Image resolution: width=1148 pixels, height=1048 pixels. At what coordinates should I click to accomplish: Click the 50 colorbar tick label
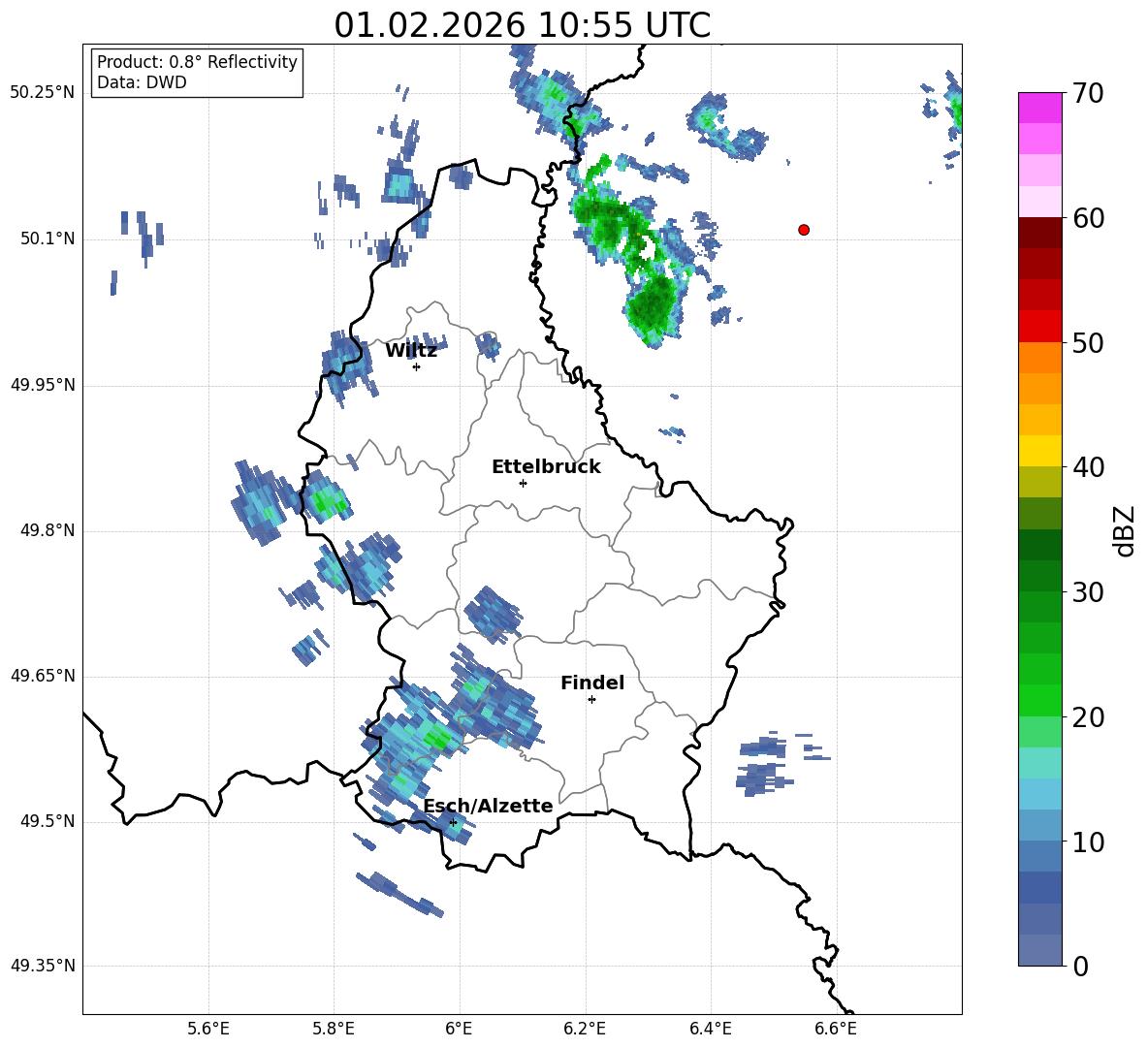coord(1088,343)
